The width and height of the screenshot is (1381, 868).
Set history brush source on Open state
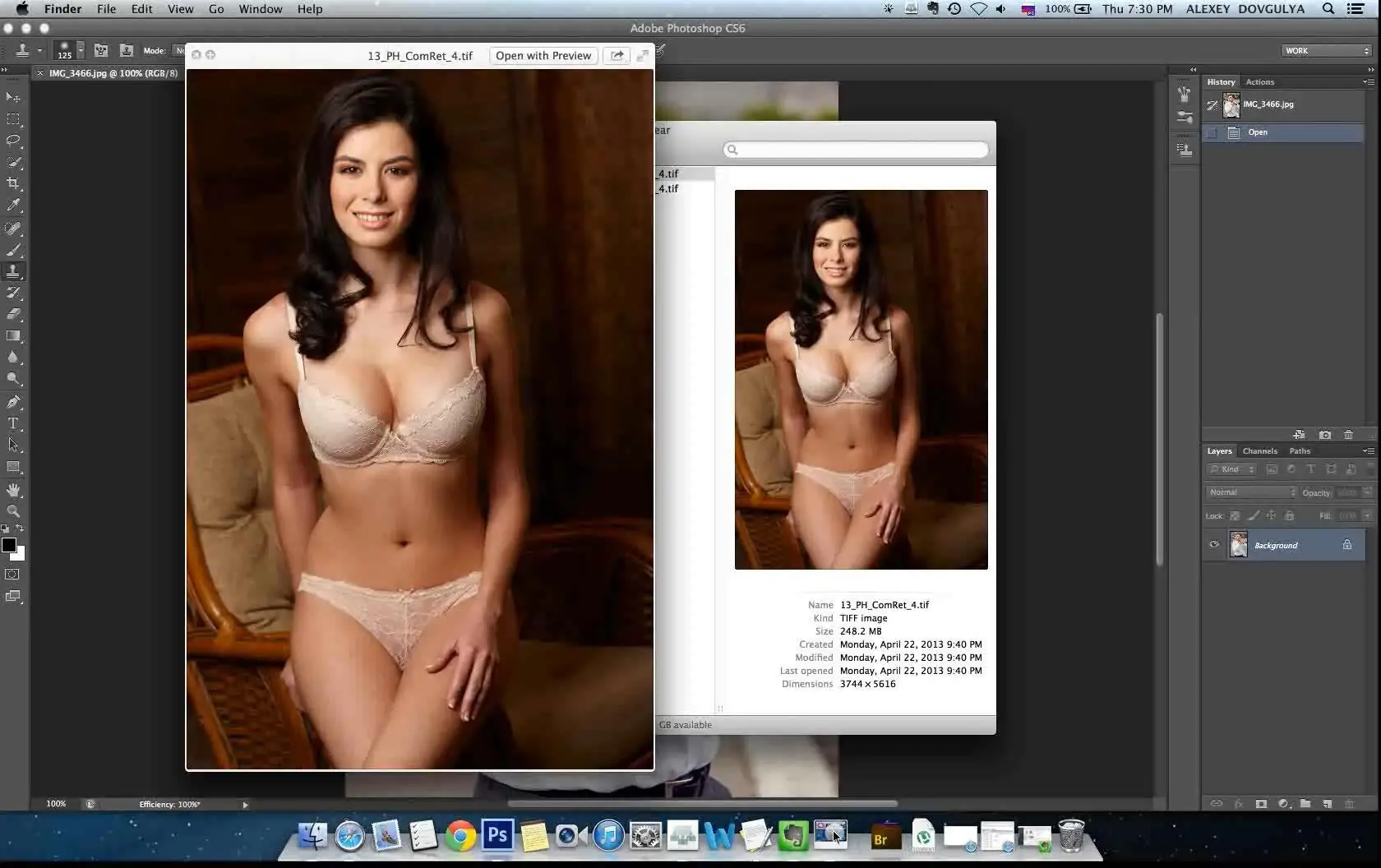click(x=1212, y=132)
